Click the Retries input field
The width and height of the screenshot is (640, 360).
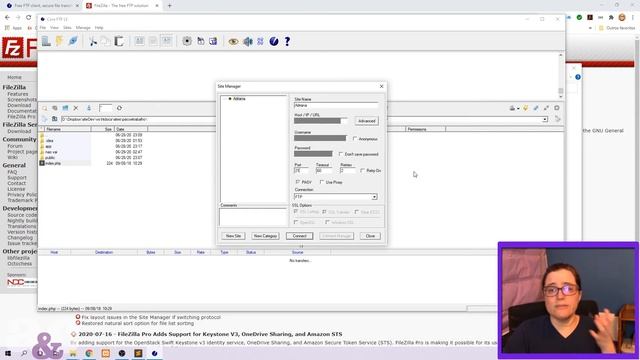click(348, 171)
